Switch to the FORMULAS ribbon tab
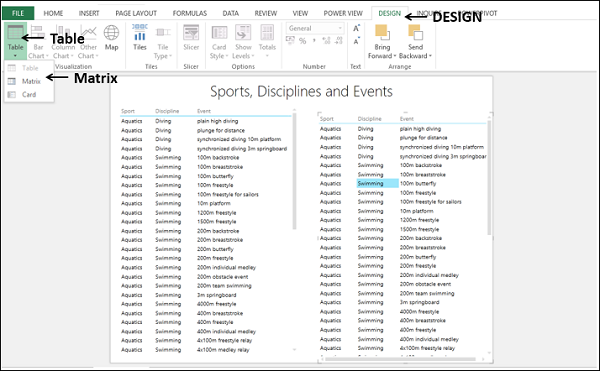 (189, 13)
